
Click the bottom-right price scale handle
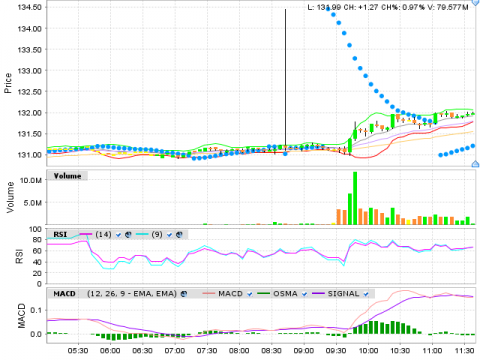click(476, 164)
